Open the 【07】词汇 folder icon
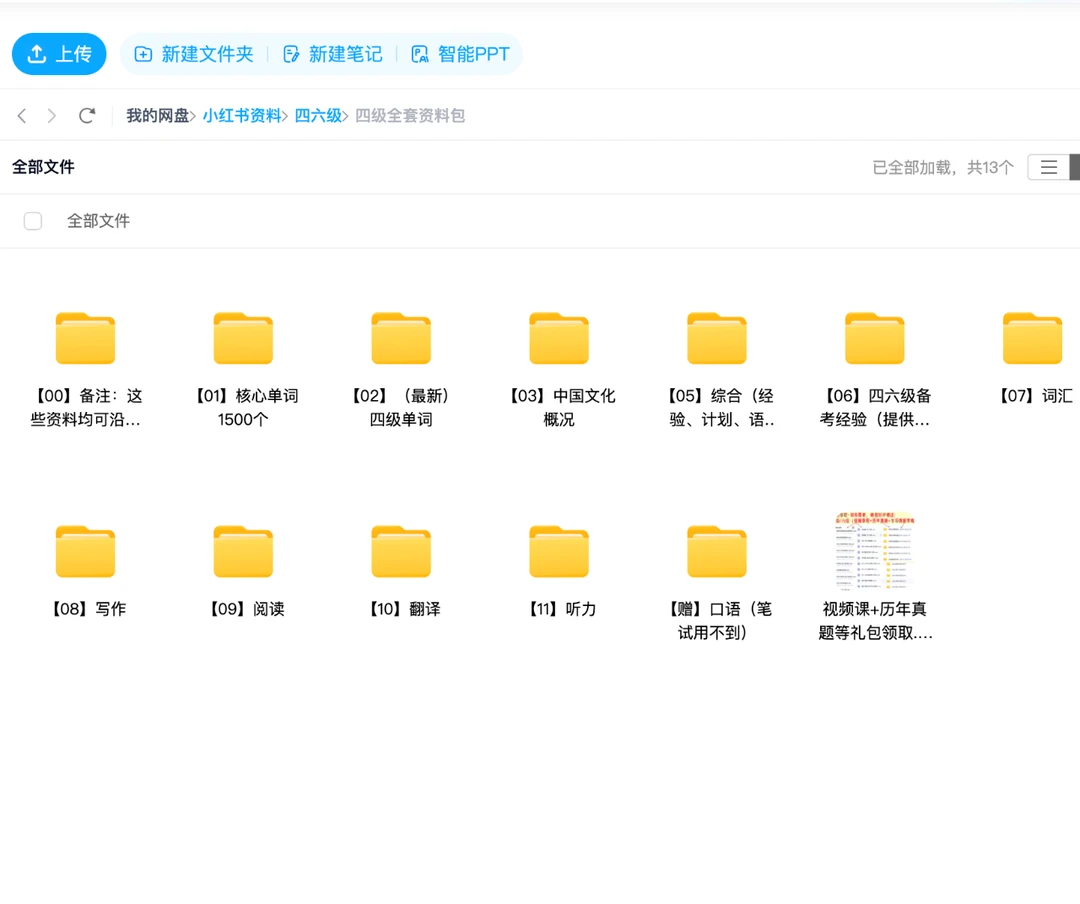This screenshot has height=904, width=1080. pyautogui.click(x=1032, y=338)
